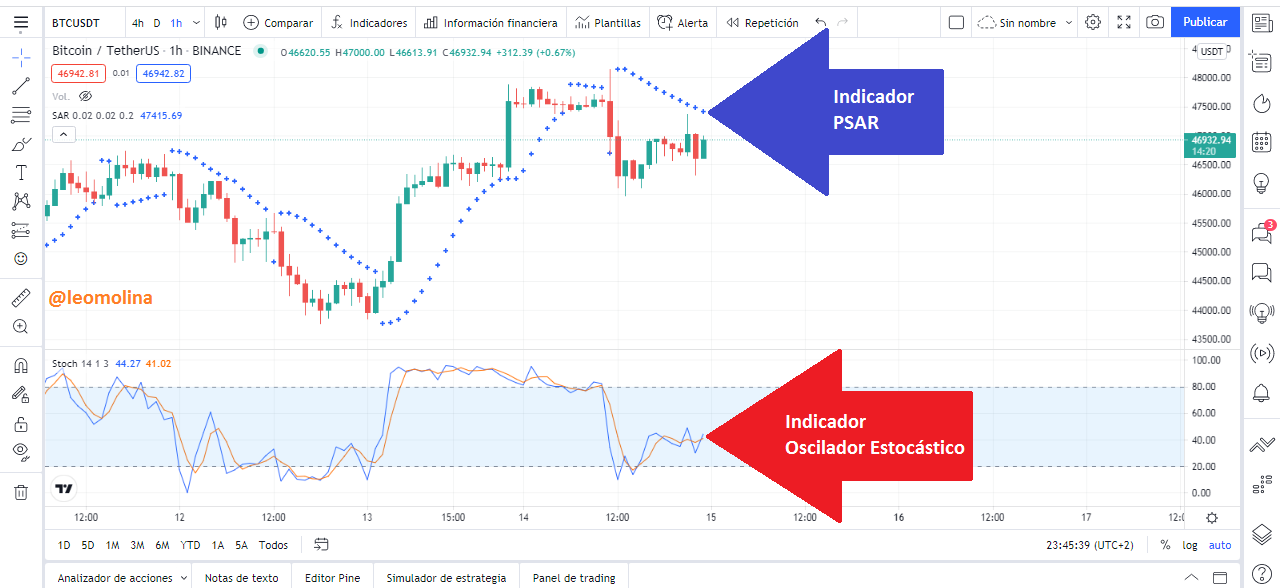Set range to 6M
The height and width of the screenshot is (588, 1280).
[162, 545]
